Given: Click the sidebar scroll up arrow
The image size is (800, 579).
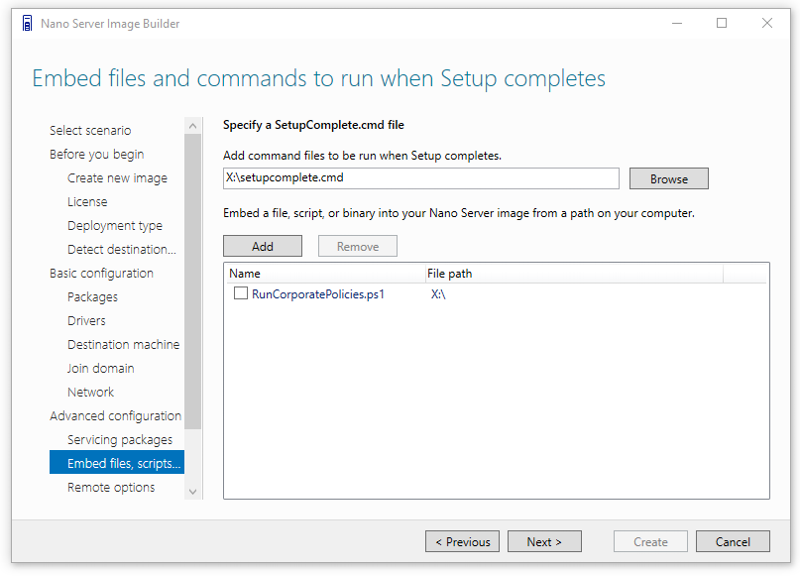Looking at the screenshot, I should click(192, 125).
